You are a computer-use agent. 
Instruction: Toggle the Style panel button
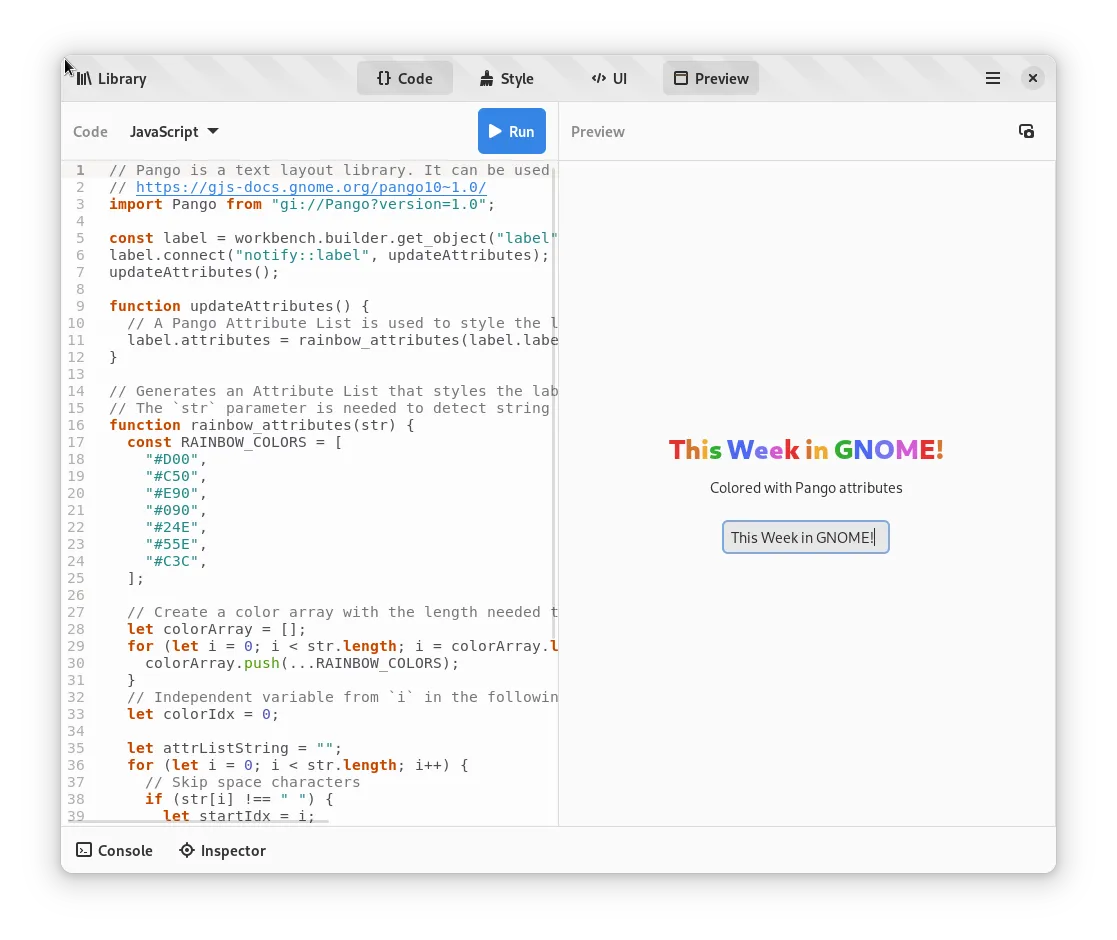pyautogui.click(x=506, y=79)
